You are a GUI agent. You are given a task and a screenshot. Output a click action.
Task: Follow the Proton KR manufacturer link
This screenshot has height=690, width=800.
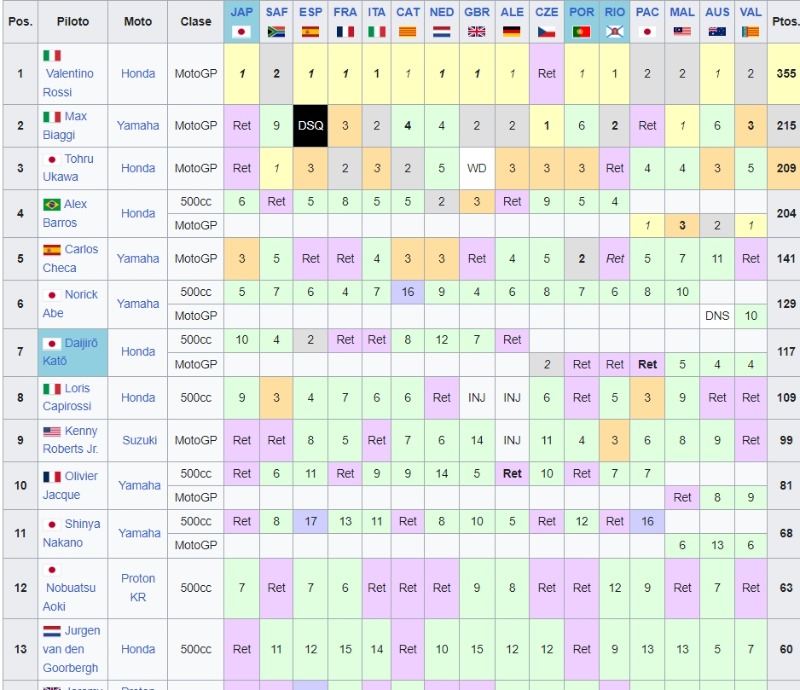[138, 587]
